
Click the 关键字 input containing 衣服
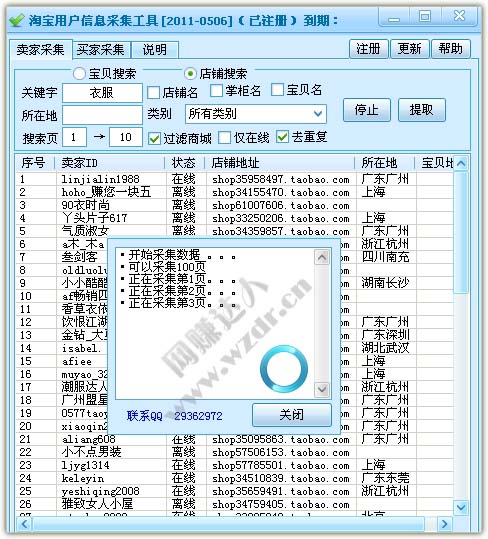click(x=102, y=93)
